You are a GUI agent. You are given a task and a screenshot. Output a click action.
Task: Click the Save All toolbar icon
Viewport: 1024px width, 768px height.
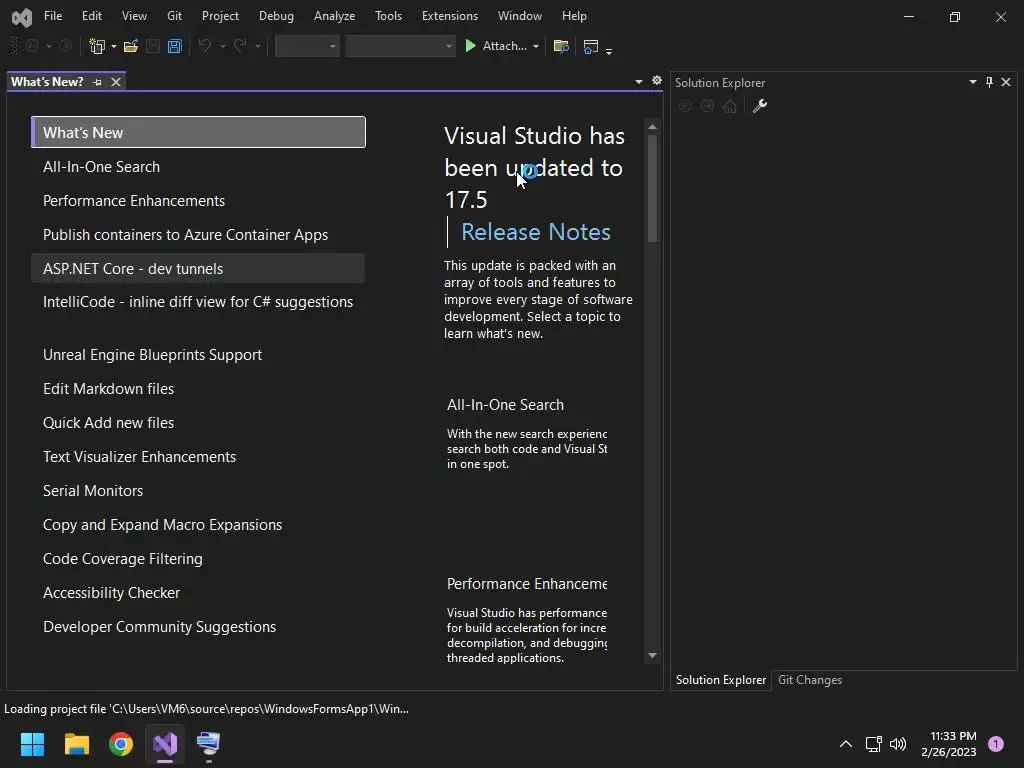coord(174,46)
